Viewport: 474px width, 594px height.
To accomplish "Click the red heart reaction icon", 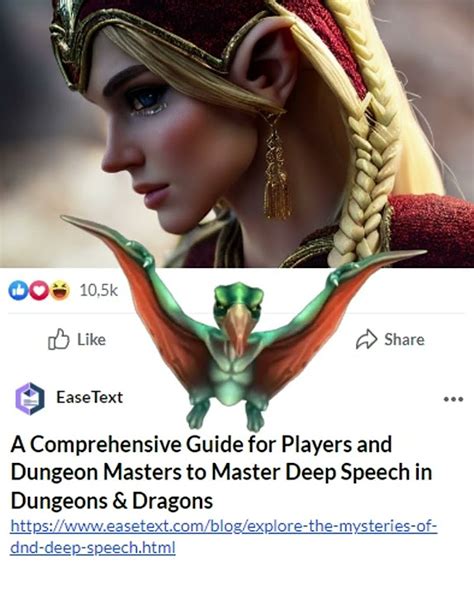I will [38, 291].
